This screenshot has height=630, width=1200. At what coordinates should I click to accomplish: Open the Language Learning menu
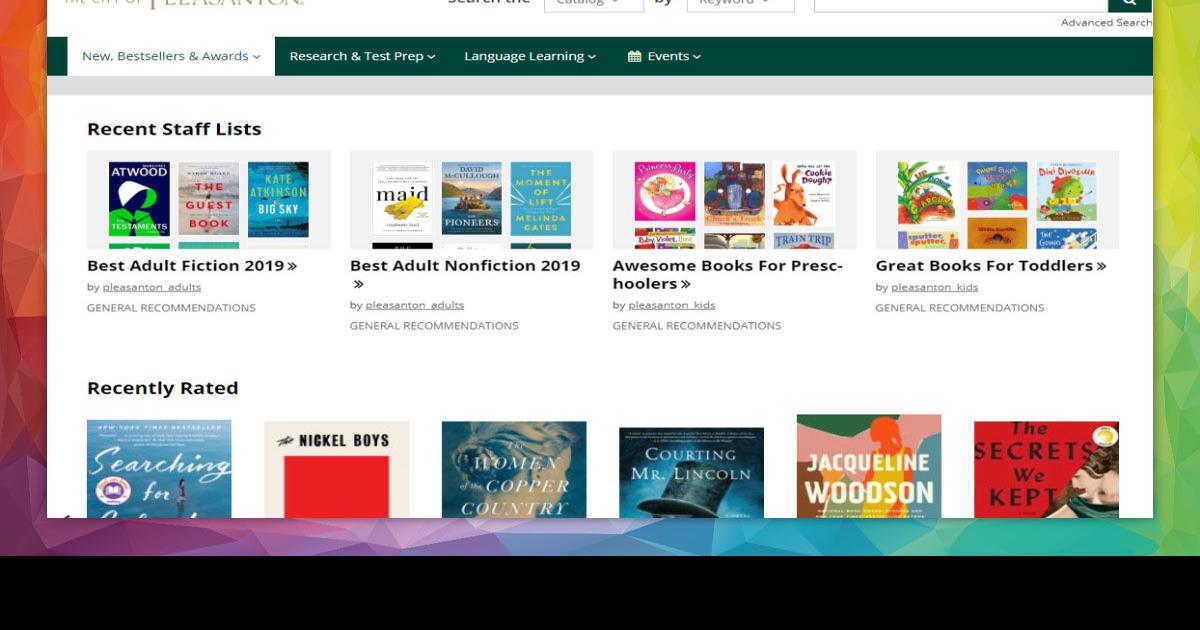tap(530, 56)
